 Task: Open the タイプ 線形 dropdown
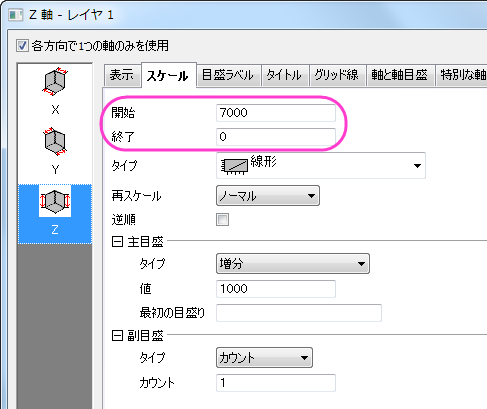[321, 165]
